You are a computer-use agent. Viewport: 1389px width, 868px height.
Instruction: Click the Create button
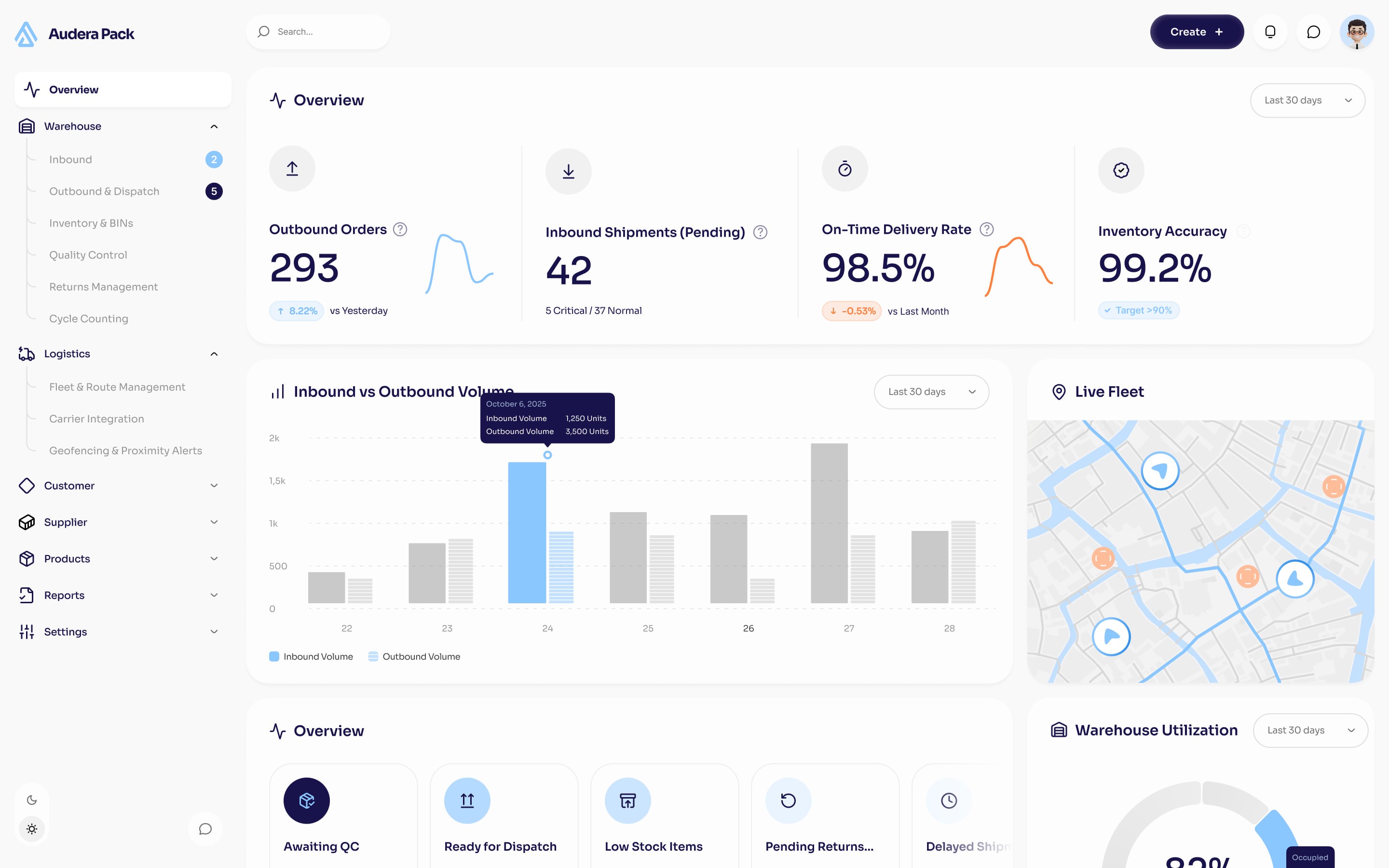tap(1197, 32)
